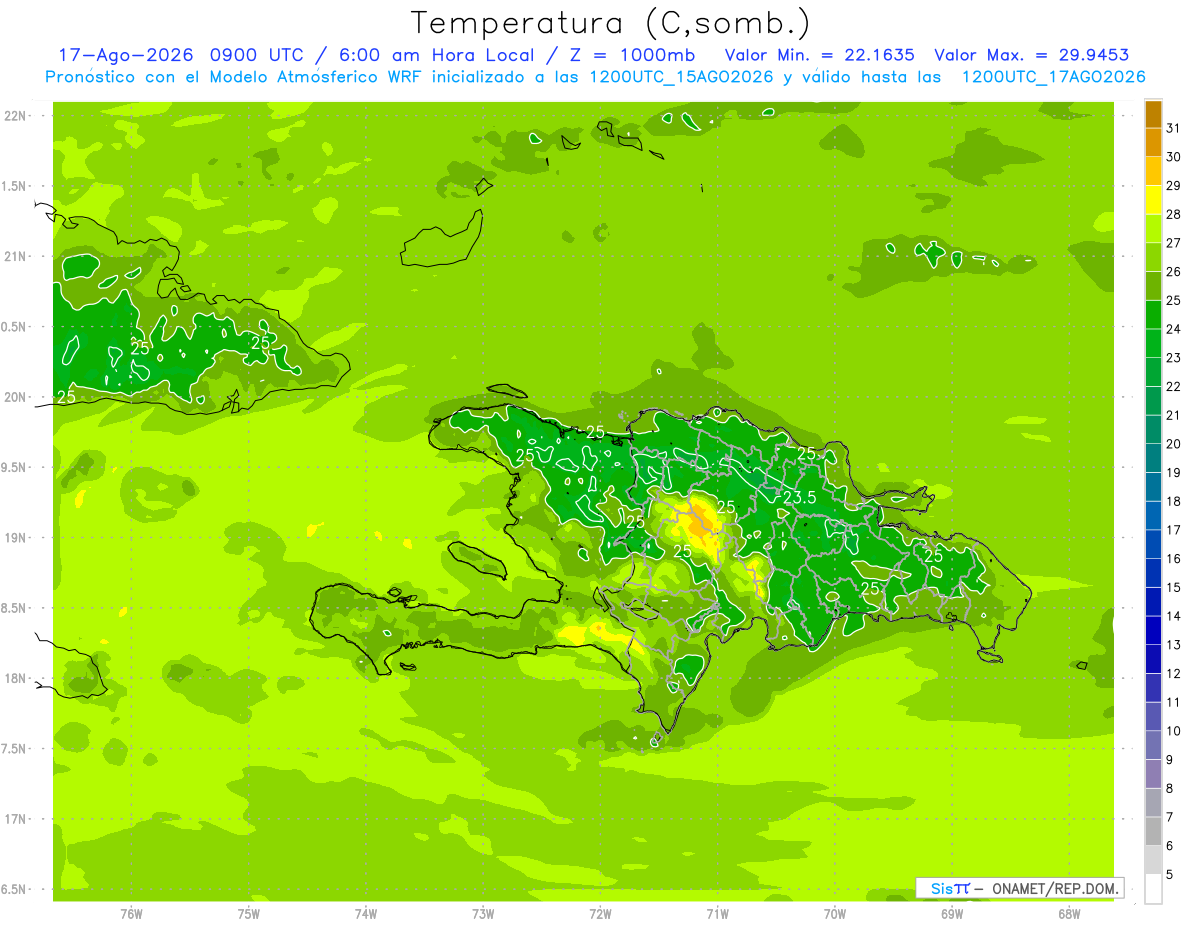Click the gray colorbar swatch between 6 and 7
This screenshot has height=927, width=1200.
click(1153, 832)
